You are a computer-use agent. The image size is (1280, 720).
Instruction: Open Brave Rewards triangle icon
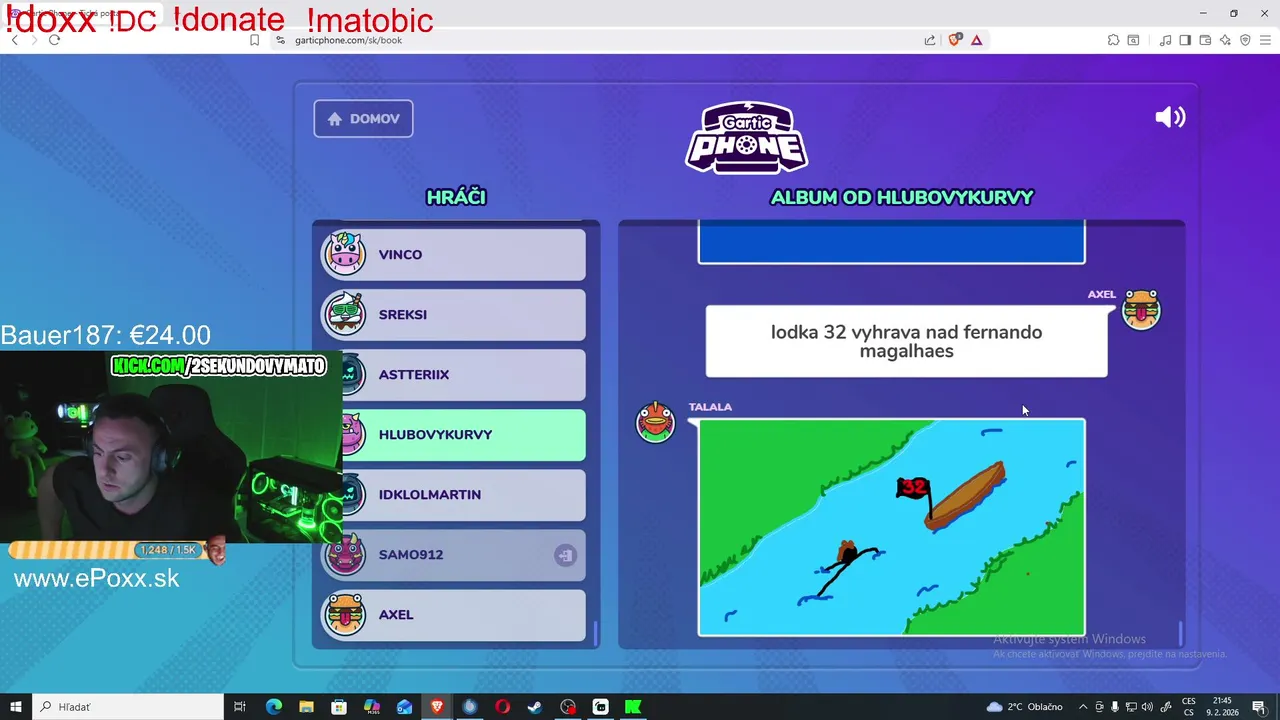[976, 40]
